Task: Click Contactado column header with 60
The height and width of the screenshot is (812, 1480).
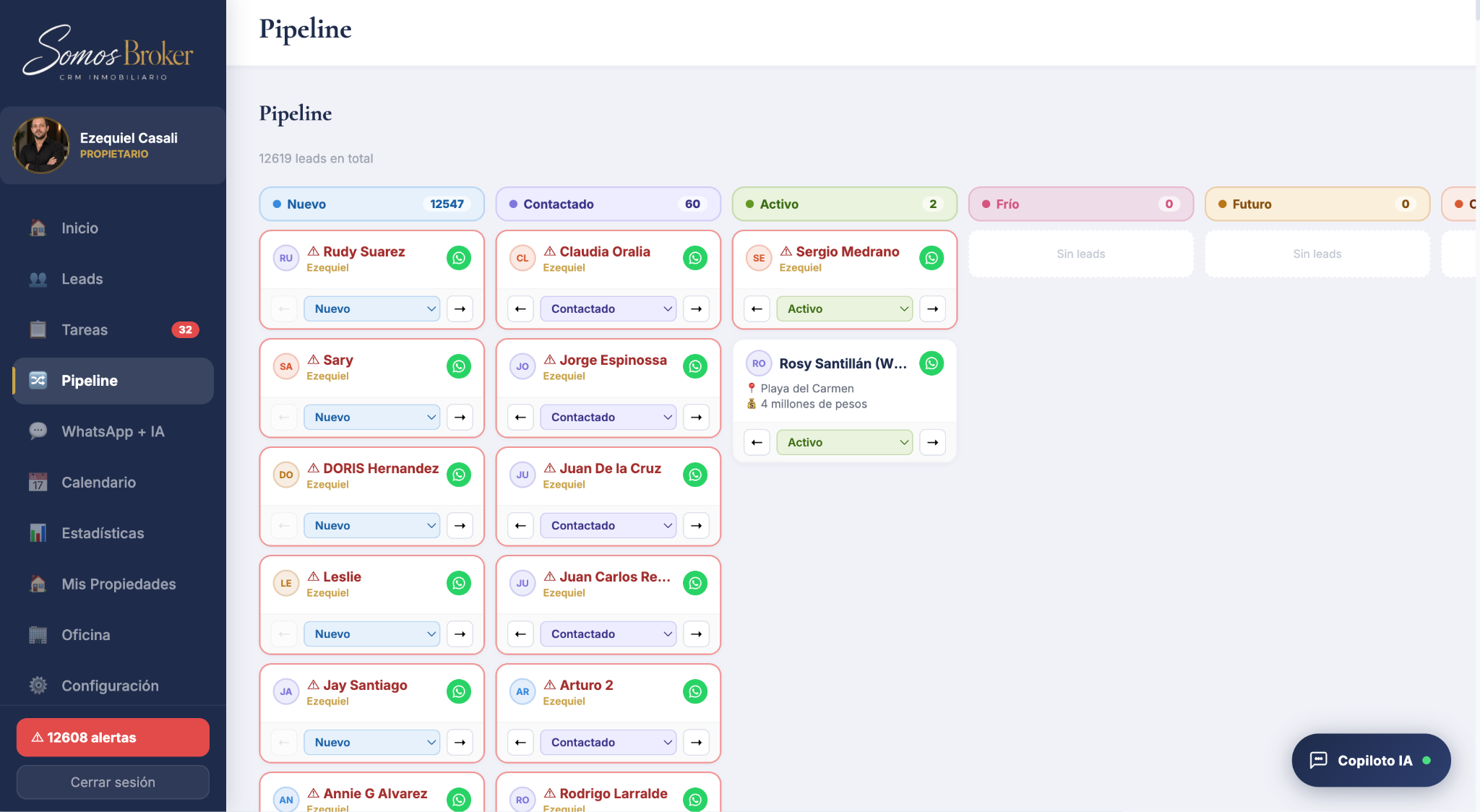Action: [x=608, y=204]
